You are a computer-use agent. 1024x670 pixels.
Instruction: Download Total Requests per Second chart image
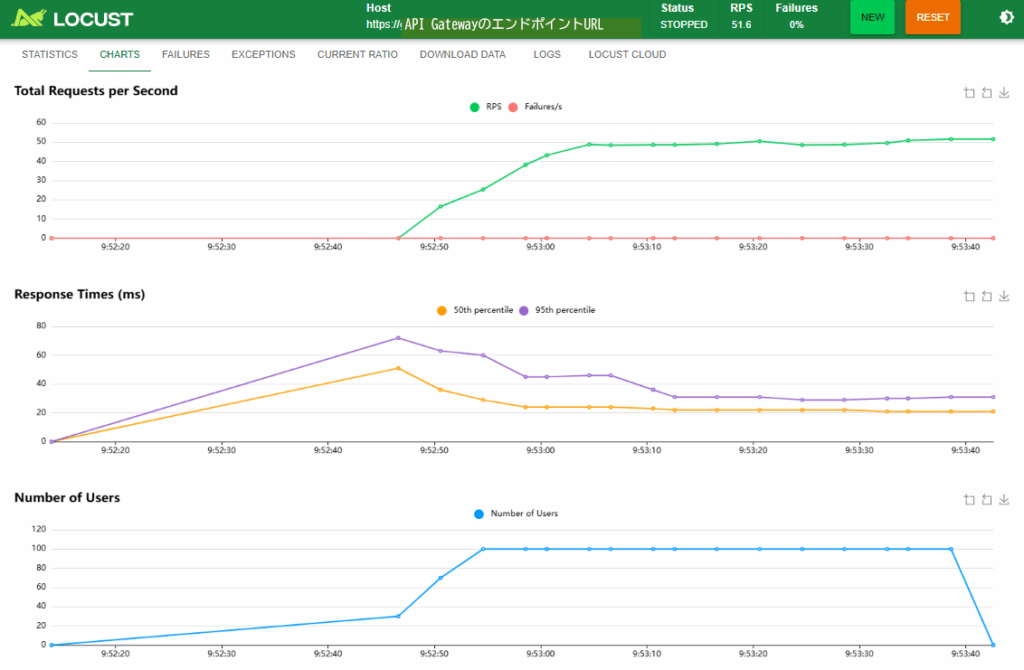(x=1004, y=93)
